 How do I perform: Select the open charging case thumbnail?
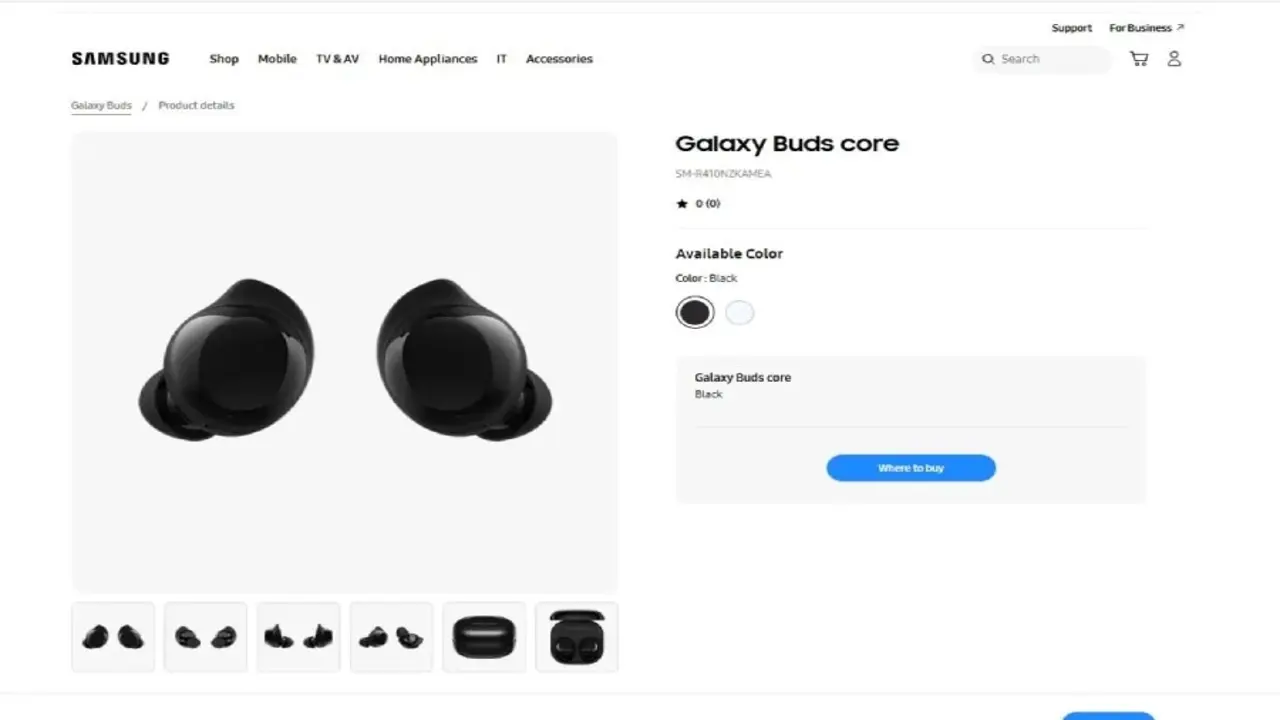coord(577,637)
